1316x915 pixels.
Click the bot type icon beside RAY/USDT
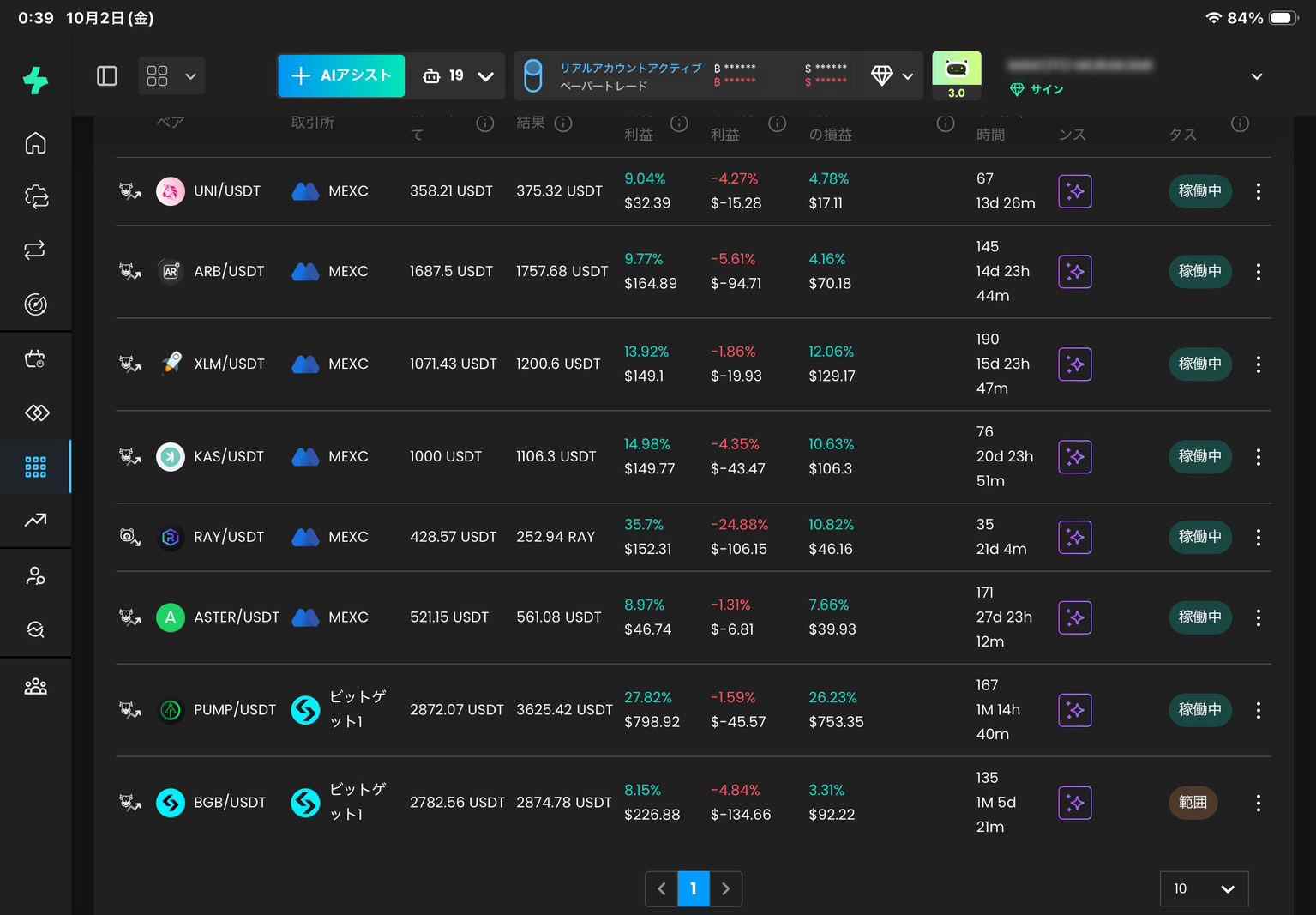(x=129, y=538)
